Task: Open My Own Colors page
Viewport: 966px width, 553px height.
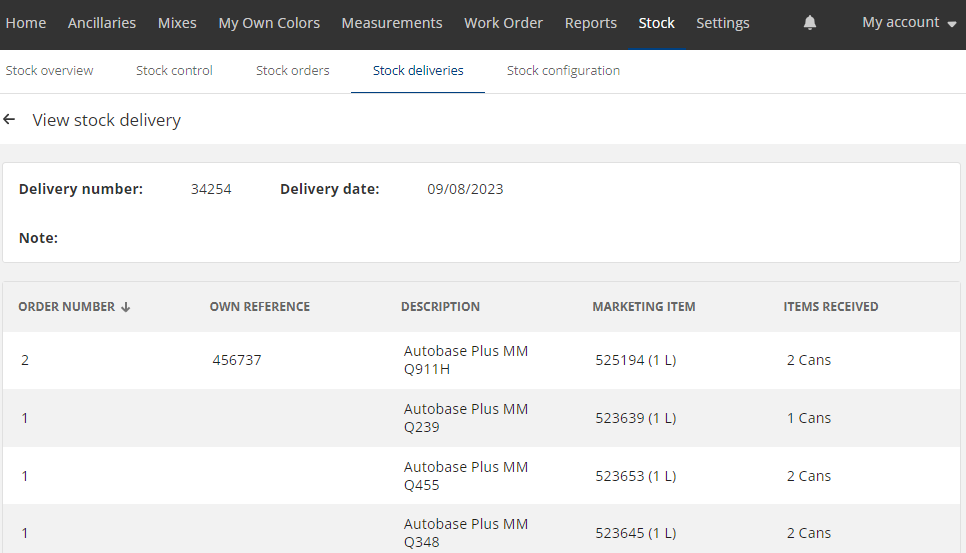Action: point(269,23)
